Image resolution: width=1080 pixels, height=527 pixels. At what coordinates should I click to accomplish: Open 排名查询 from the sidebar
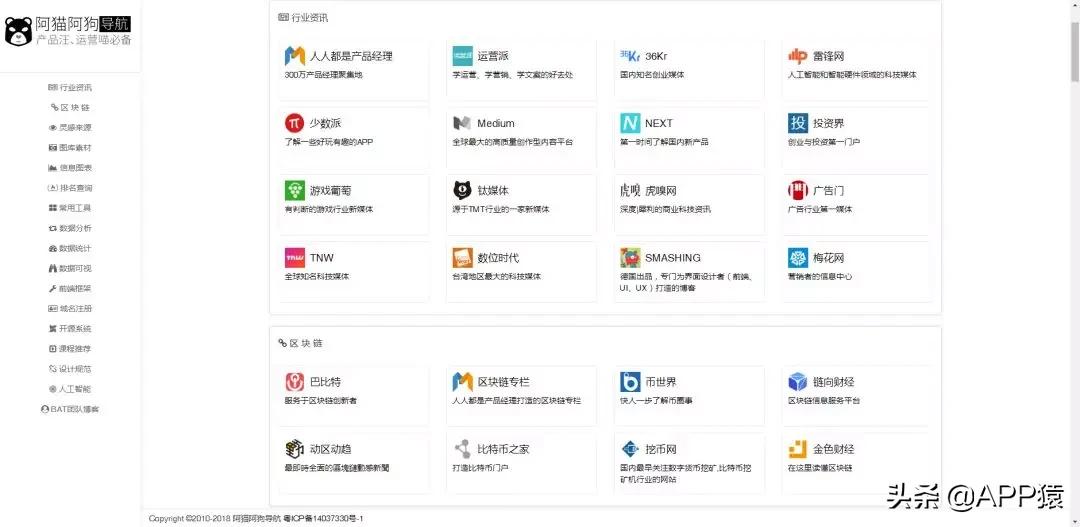70,188
